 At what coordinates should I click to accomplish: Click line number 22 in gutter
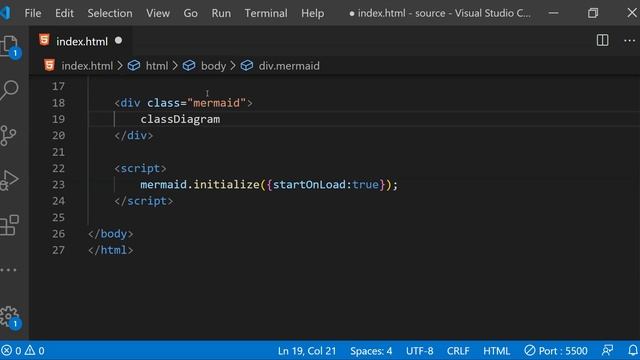click(58, 168)
